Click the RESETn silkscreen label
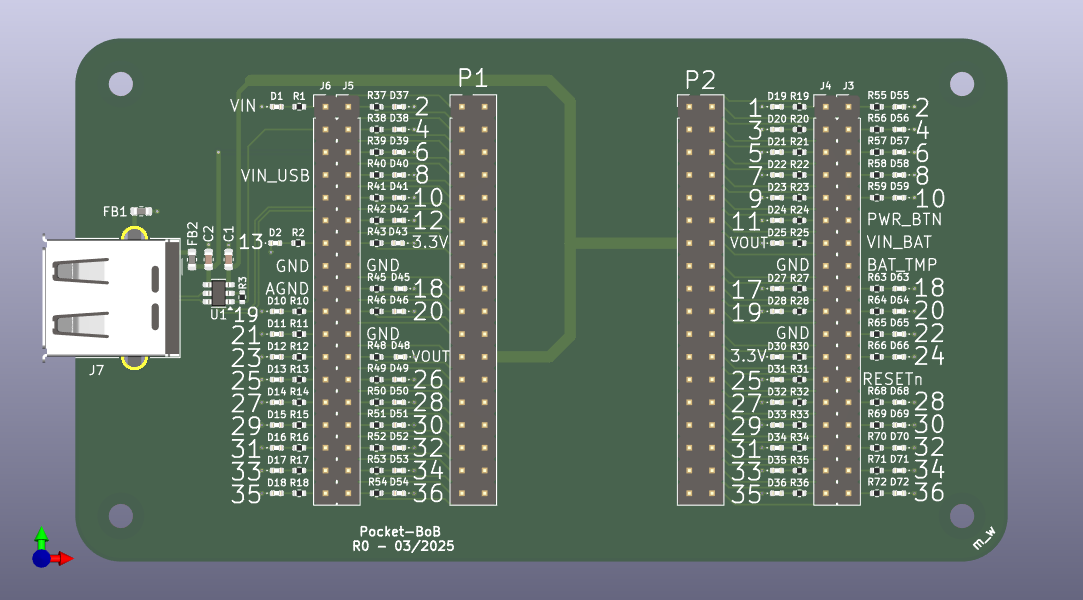 coord(892,379)
